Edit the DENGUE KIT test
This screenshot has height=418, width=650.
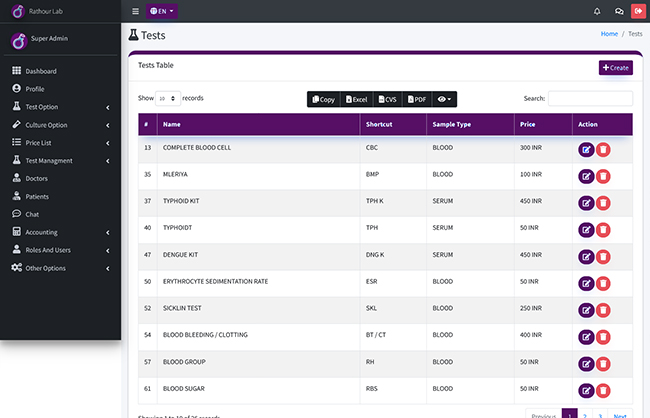coord(586,257)
